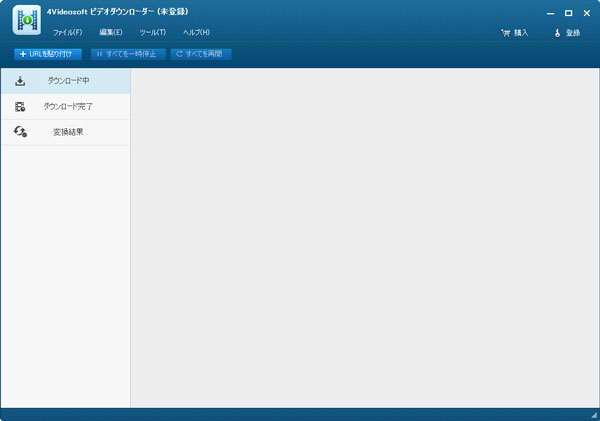Open the ツール(T) menu
The height and width of the screenshot is (421, 600).
click(x=153, y=33)
